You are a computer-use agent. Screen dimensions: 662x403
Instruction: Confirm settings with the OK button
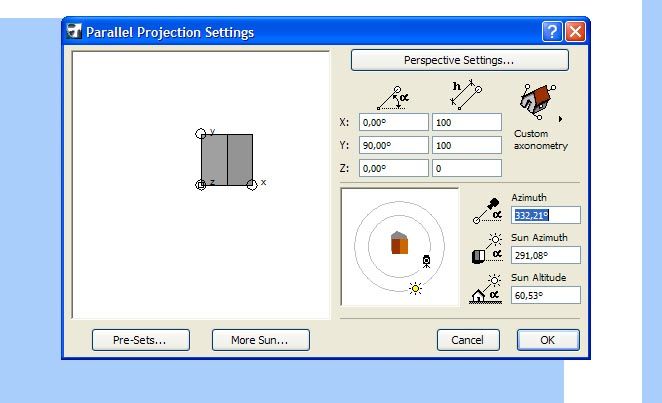[x=548, y=340]
